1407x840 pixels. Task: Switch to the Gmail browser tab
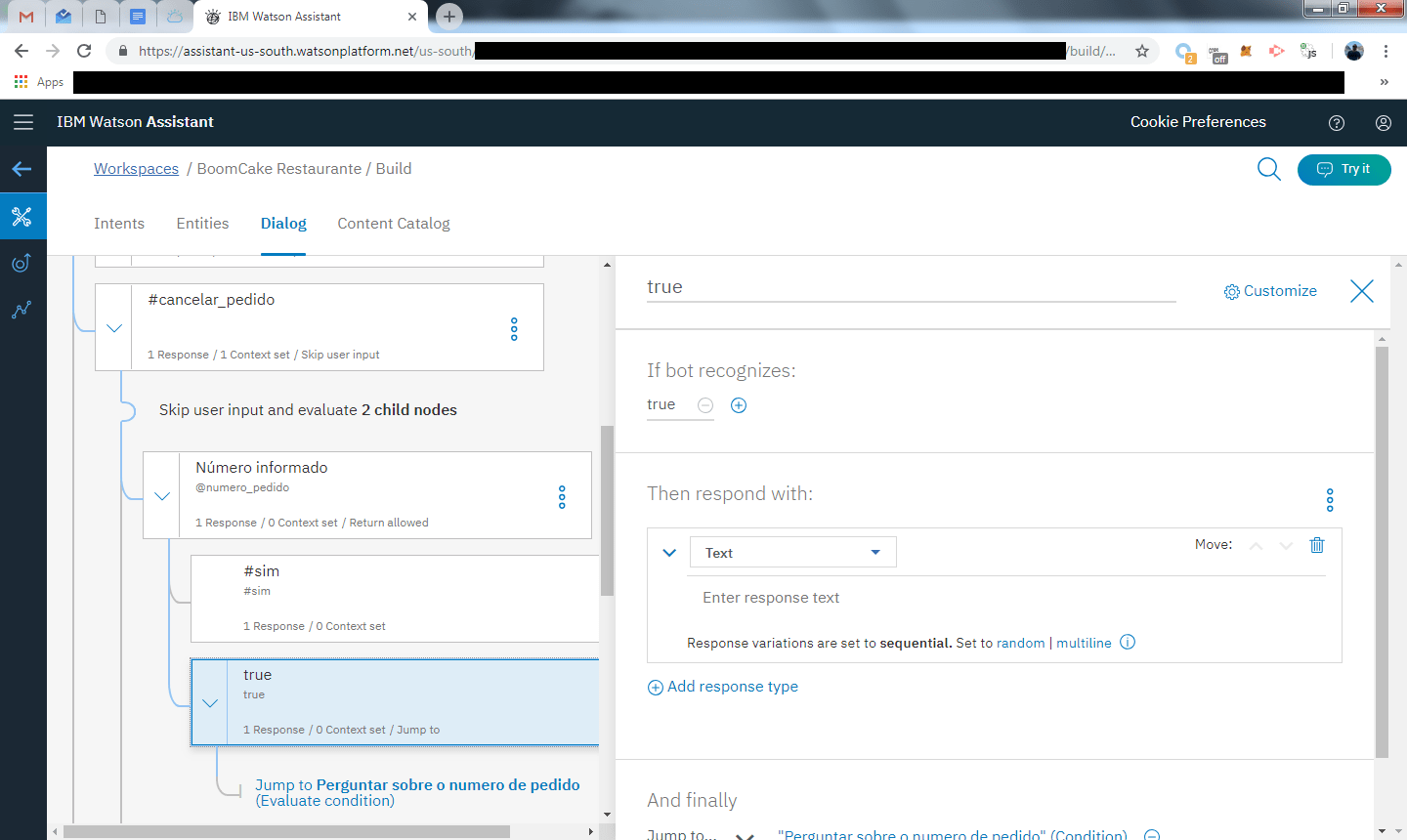pyautogui.click(x=26, y=17)
